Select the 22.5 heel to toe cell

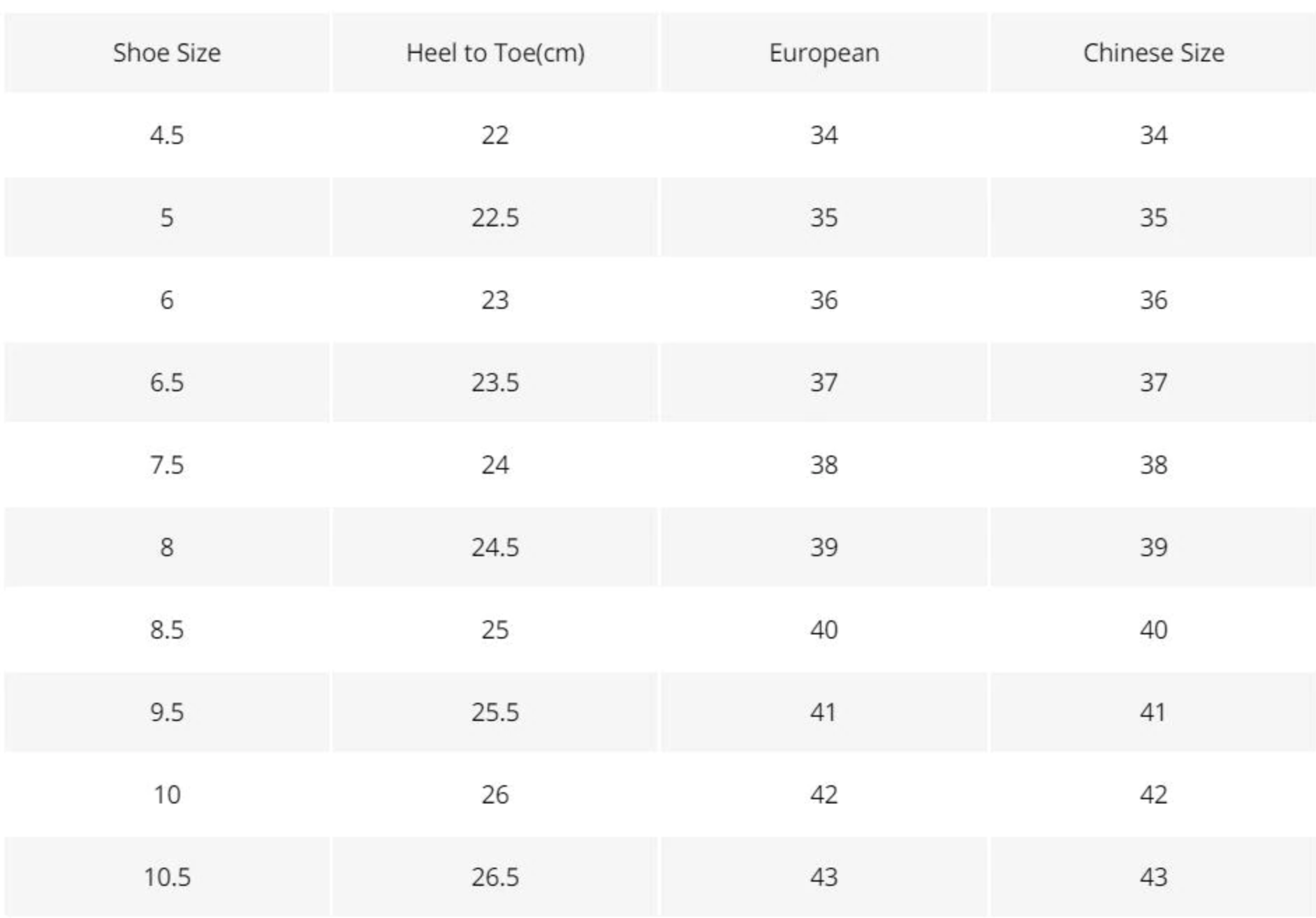[x=495, y=217]
